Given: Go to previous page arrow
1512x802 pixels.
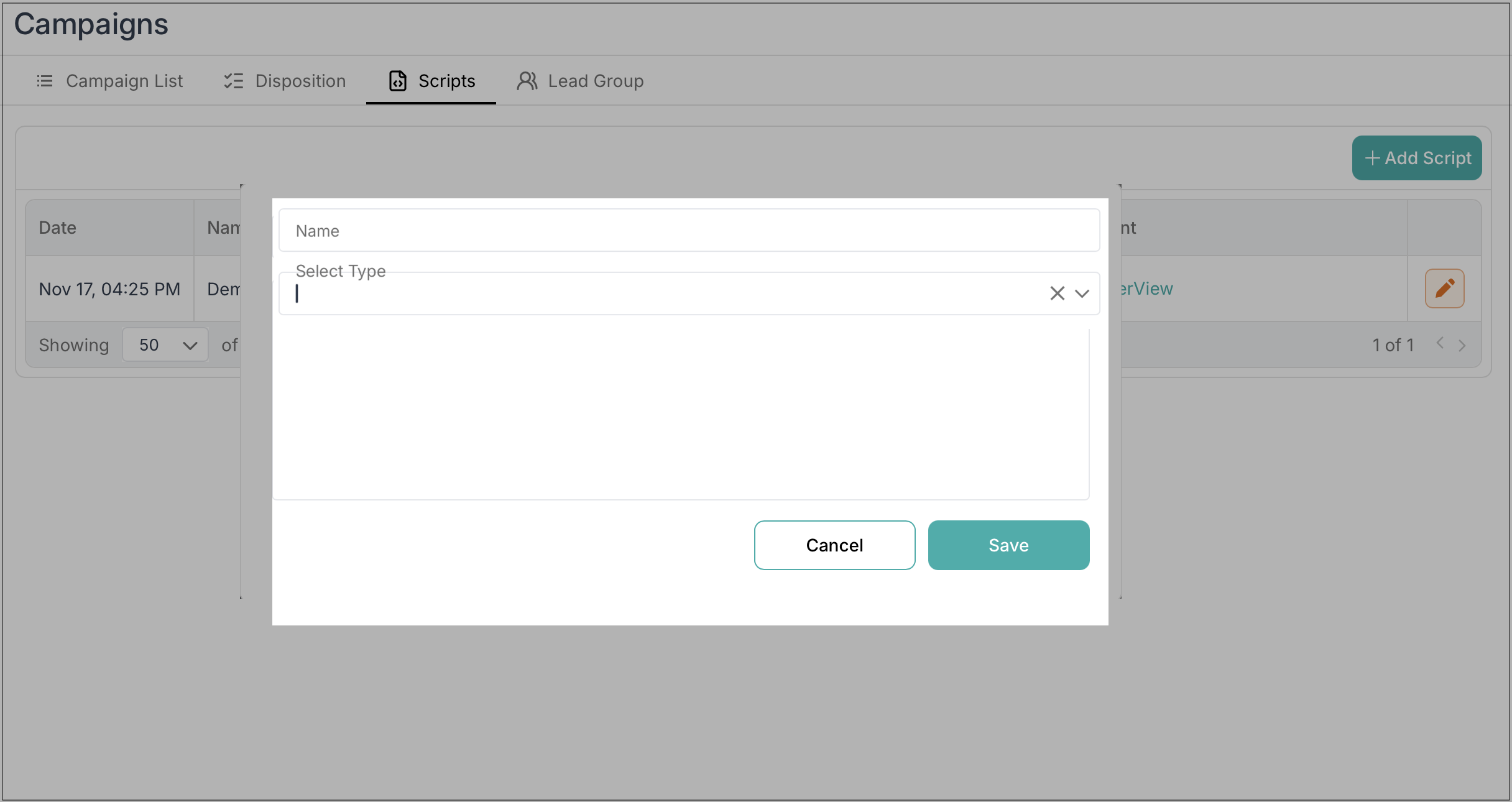Looking at the screenshot, I should coord(1440,343).
